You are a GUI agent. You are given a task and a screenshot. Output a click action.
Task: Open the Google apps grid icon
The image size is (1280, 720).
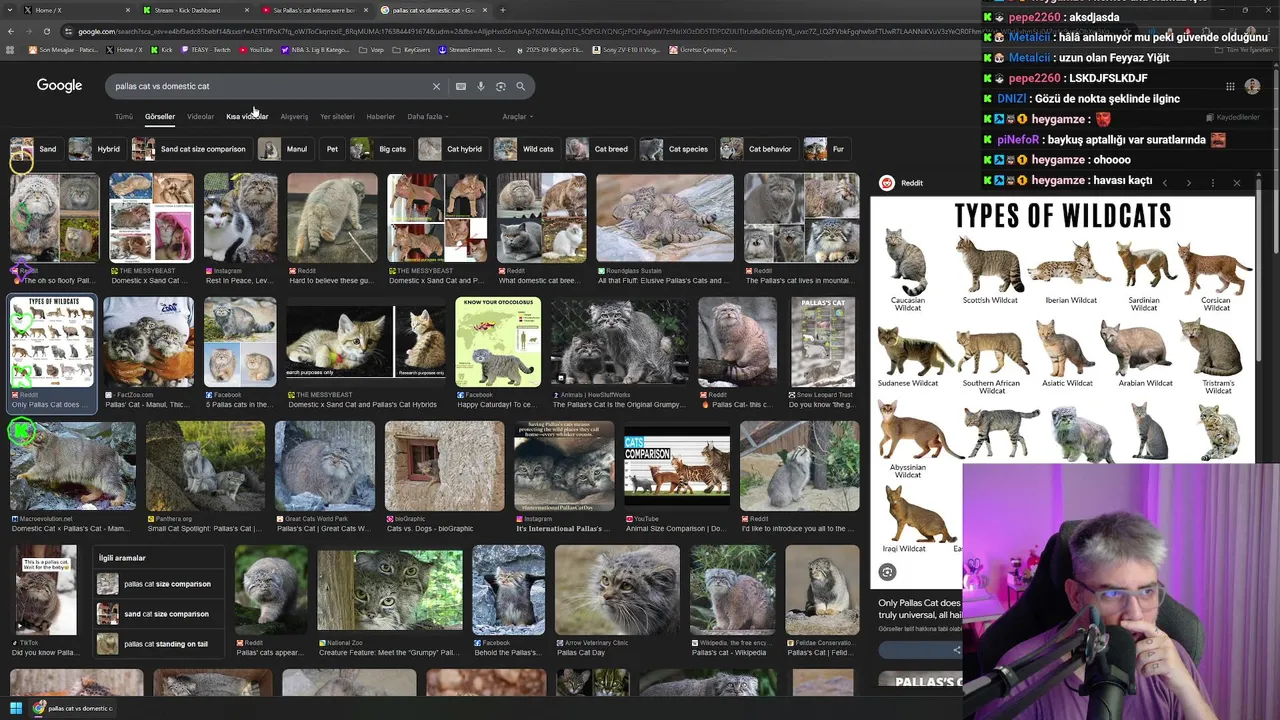1230,86
